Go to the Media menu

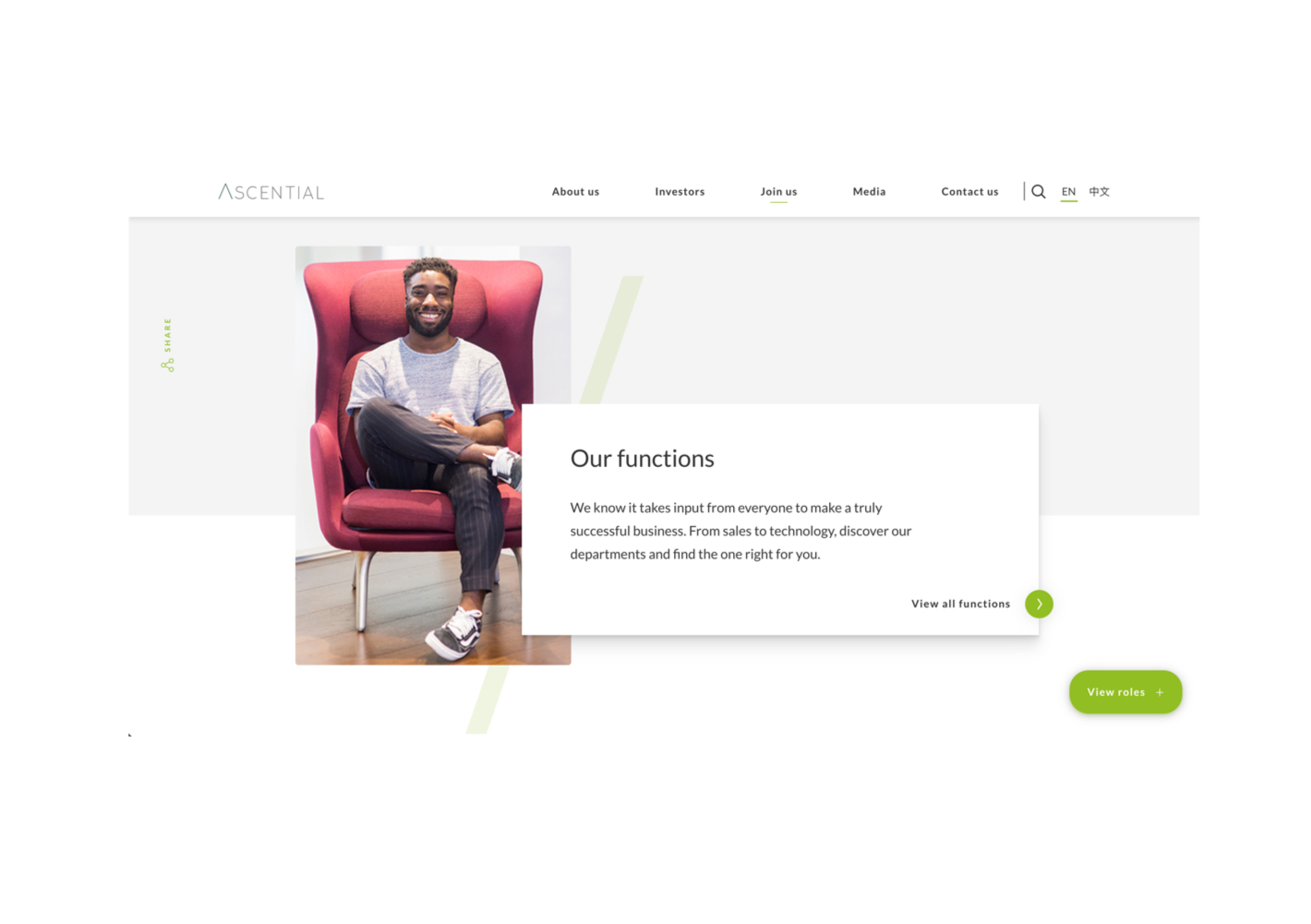[x=869, y=192]
